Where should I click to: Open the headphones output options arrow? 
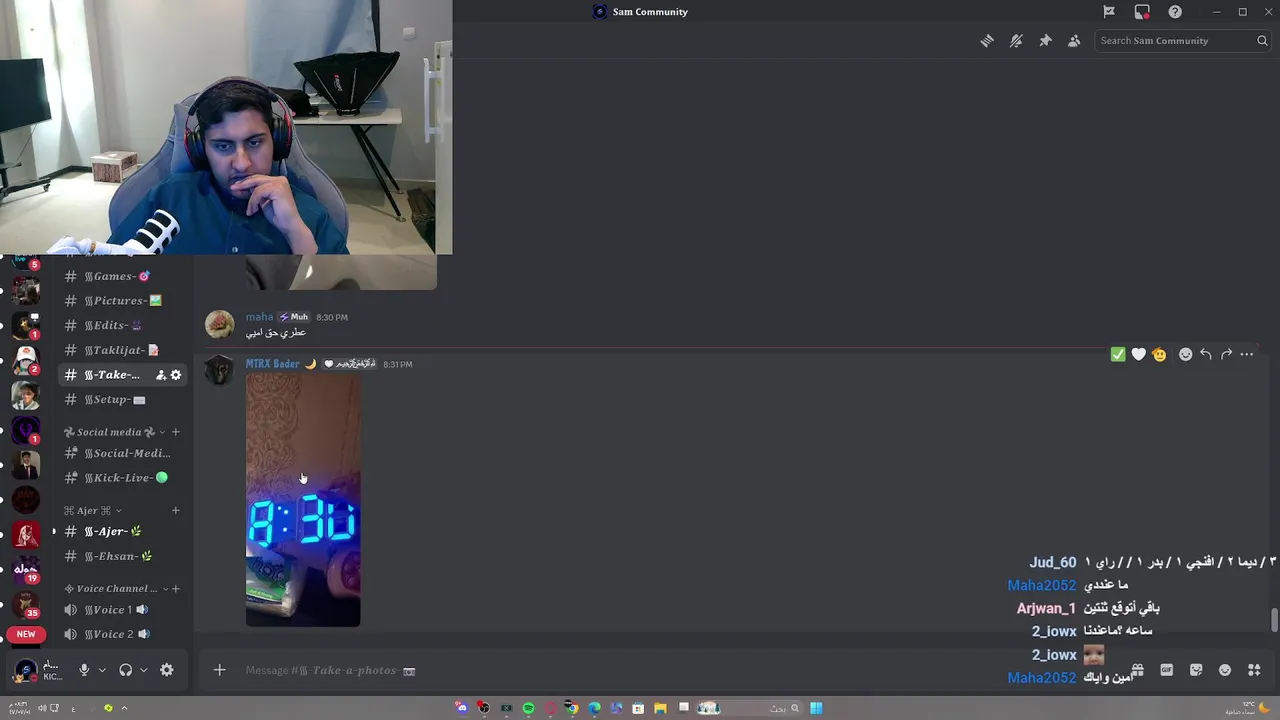[144, 670]
